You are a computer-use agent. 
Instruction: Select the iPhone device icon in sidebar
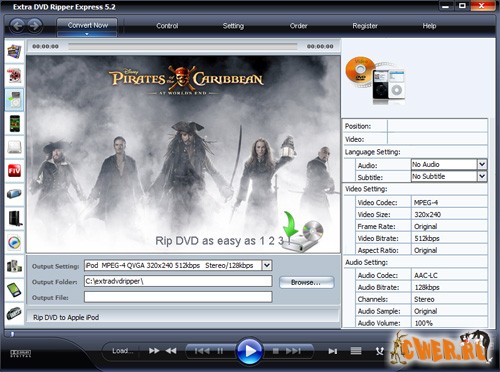[15, 124]
